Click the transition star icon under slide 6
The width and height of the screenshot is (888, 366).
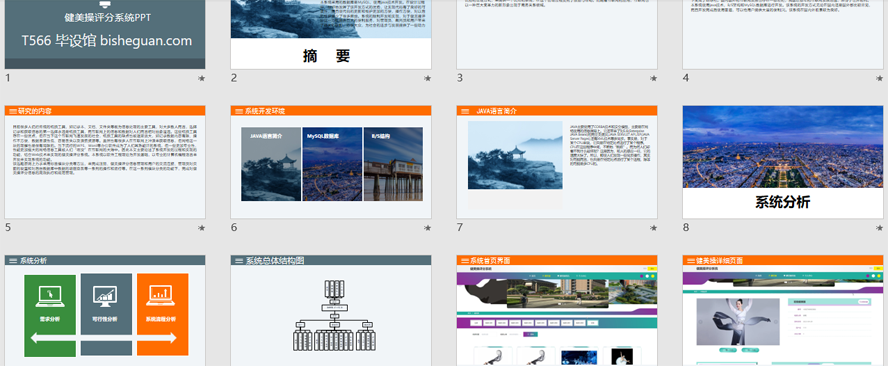click(x=428, y=228)
